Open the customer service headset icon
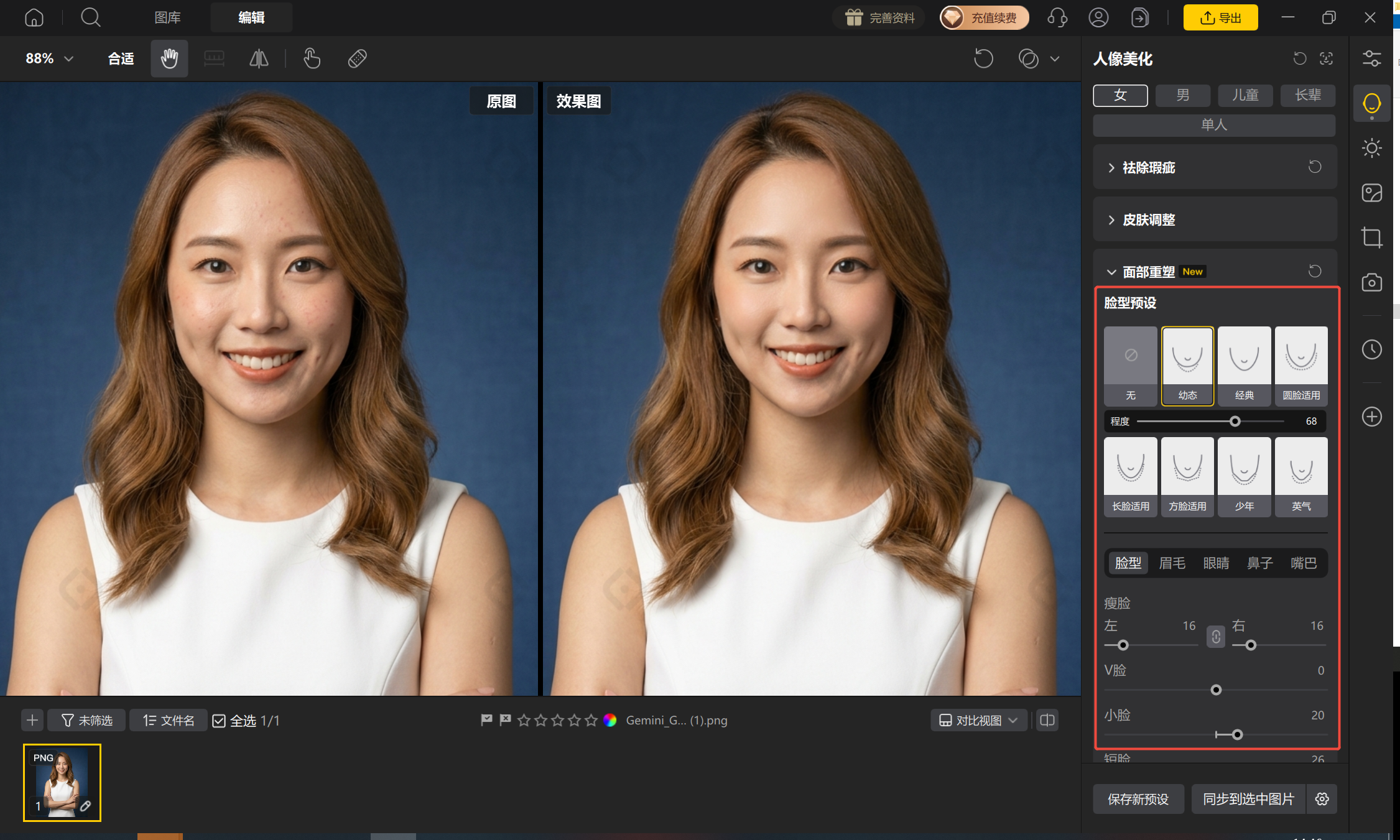 (1057, 17)
